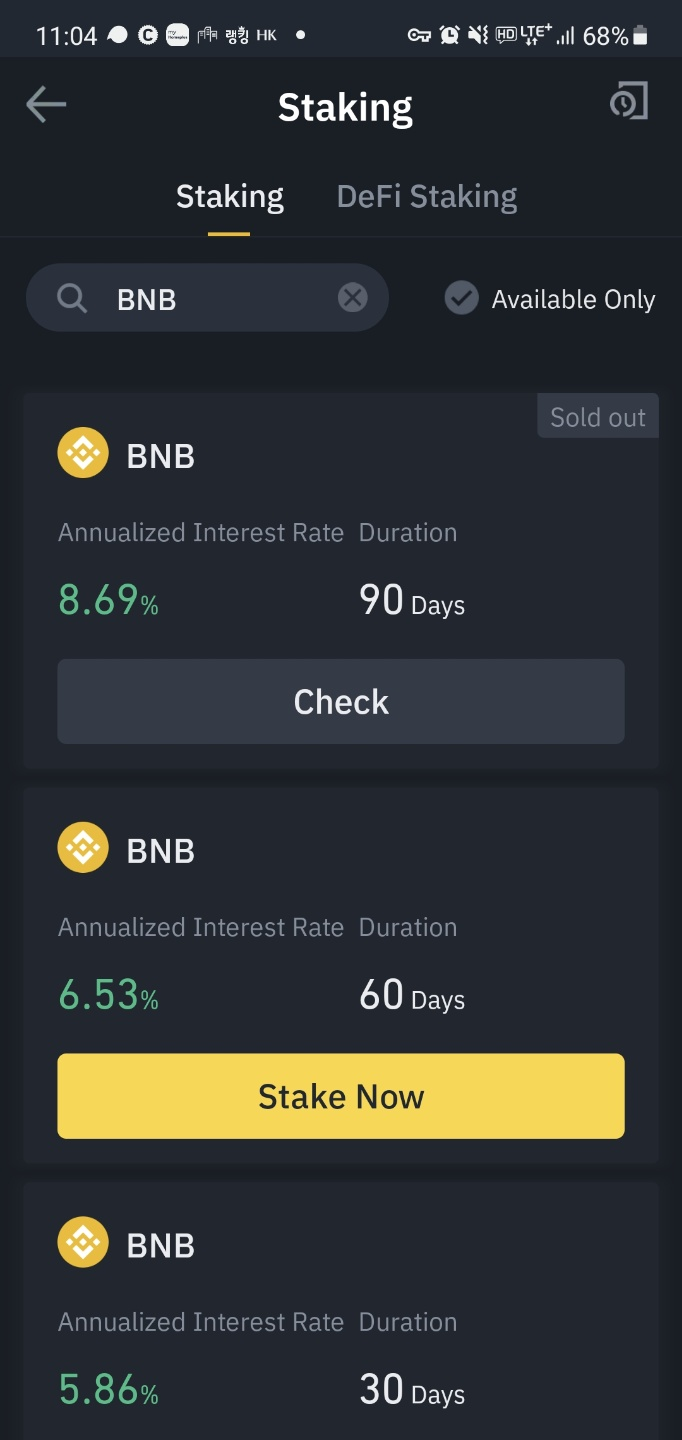Tap the search magnifier icon
This screenshot has width=682, height=1440.
pyautogui.click(x=72, y=298)
